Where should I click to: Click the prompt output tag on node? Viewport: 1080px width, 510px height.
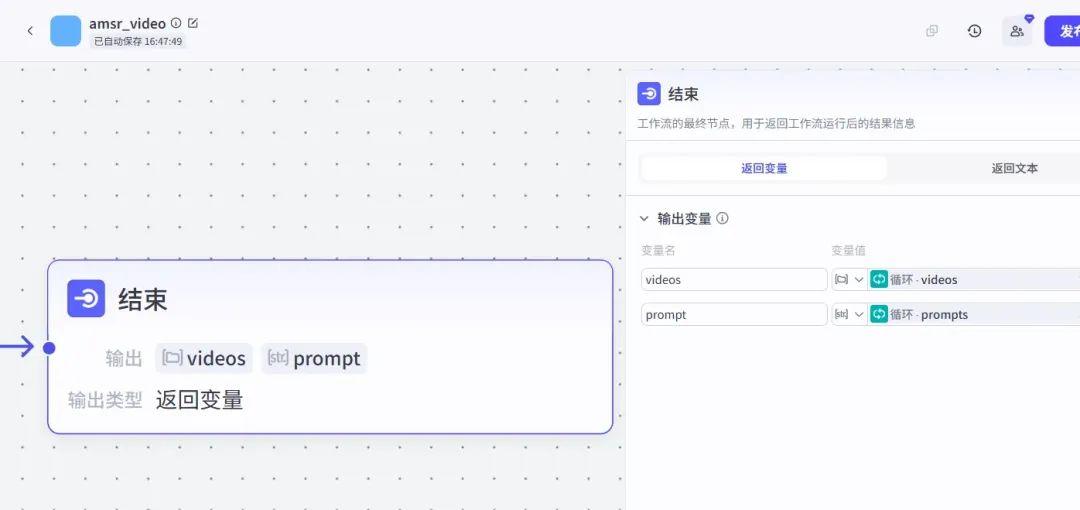click(x=314, y=358)
